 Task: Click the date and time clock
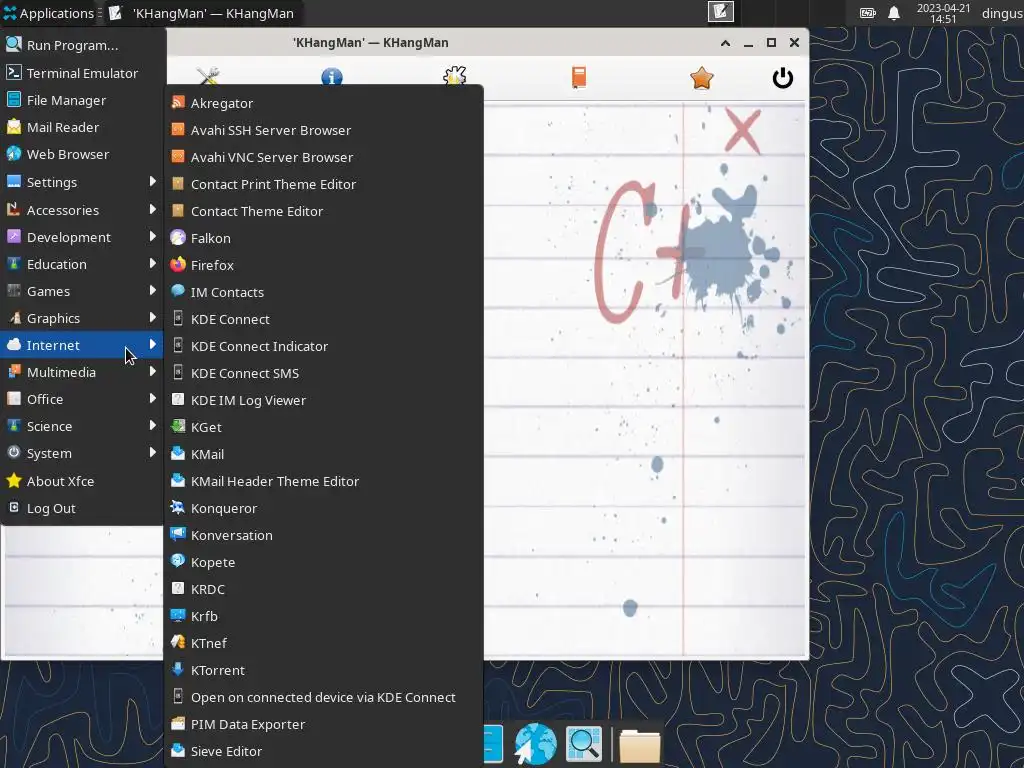[x=943, y=13]
